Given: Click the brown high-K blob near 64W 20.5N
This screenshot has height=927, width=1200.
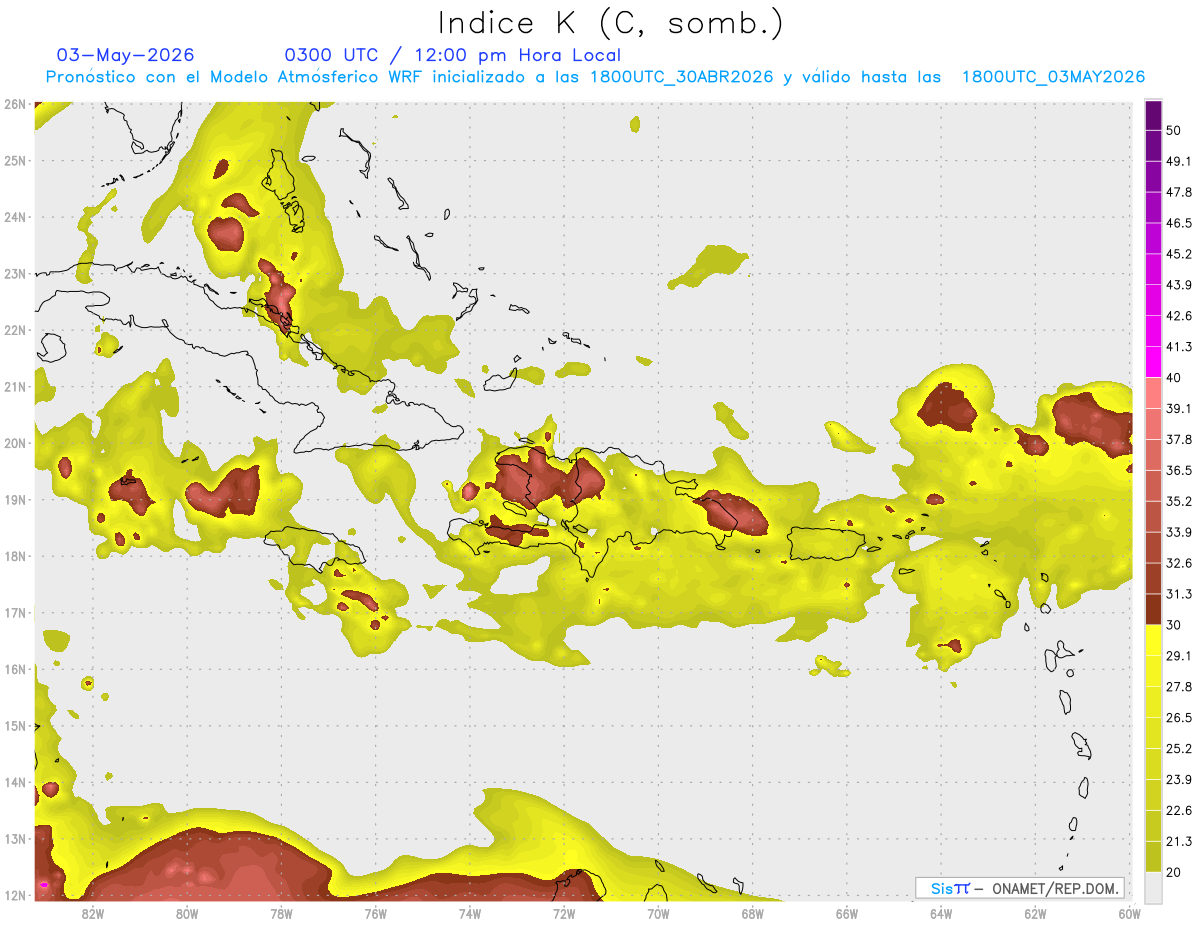Looking at the screenshot, I should click(x=946, y=408).
